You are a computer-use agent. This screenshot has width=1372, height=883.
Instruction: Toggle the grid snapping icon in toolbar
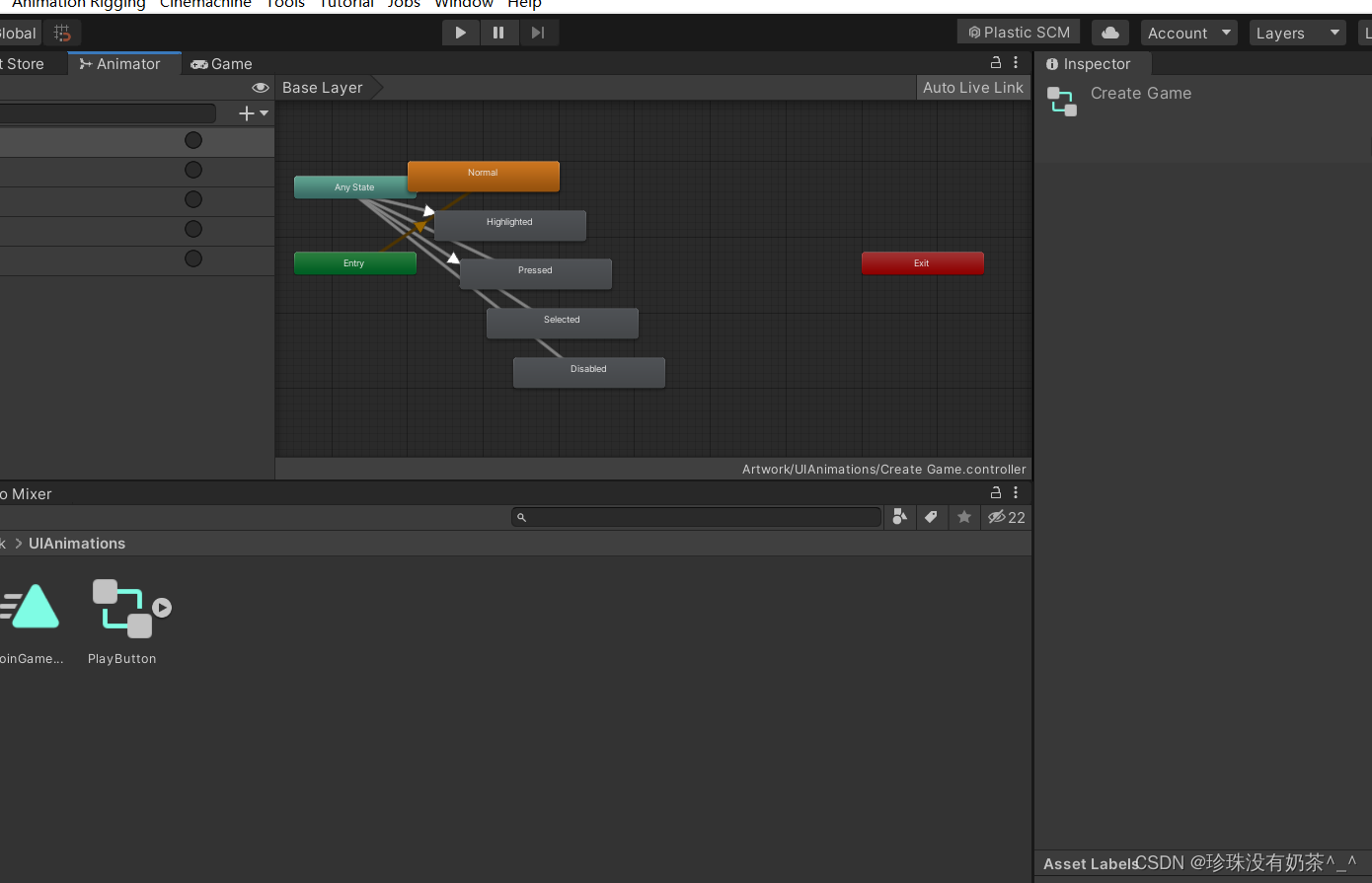click(x=62, y=33)
